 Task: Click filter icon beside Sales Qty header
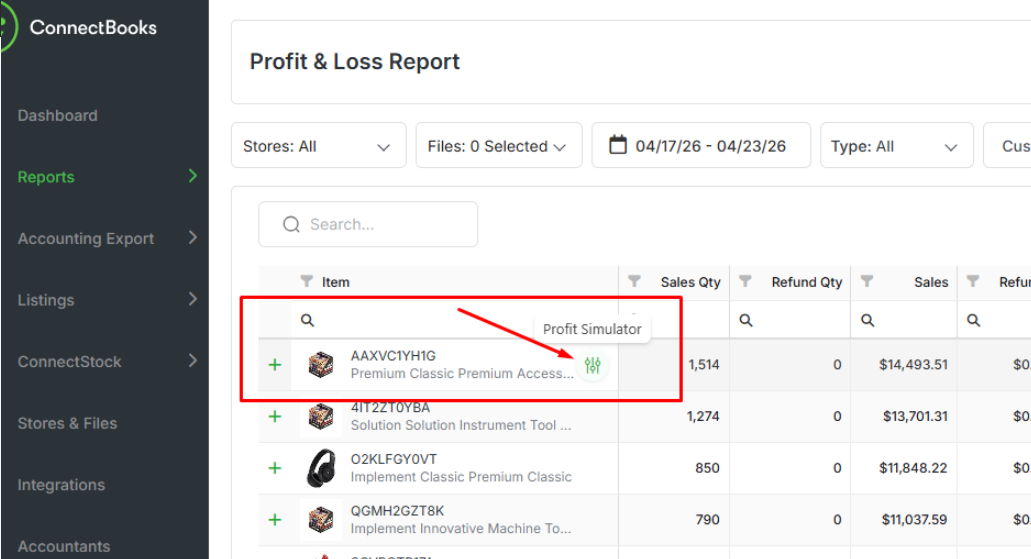635,281
